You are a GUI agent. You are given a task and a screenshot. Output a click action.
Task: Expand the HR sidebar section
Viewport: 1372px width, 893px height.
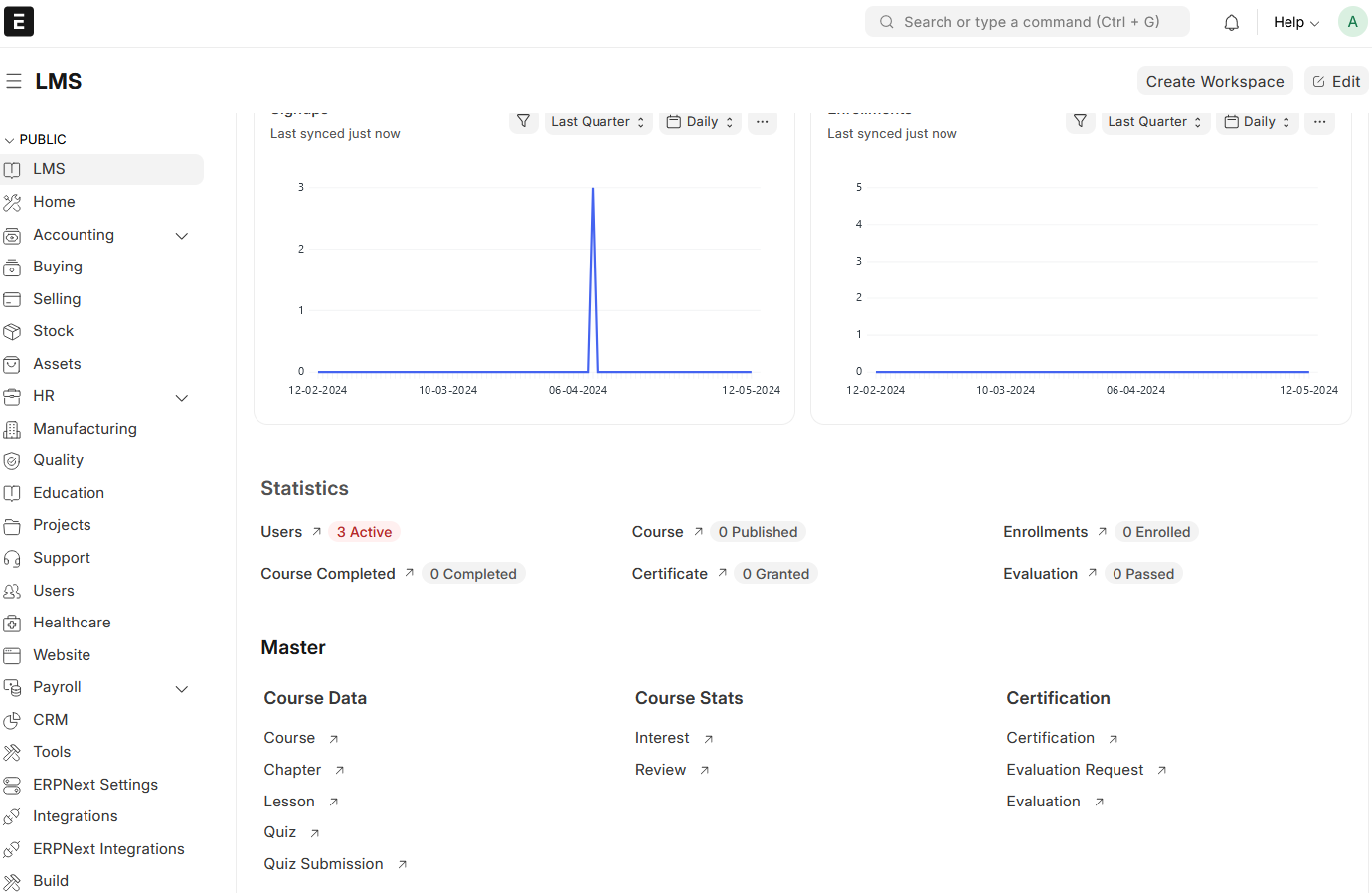182,398
